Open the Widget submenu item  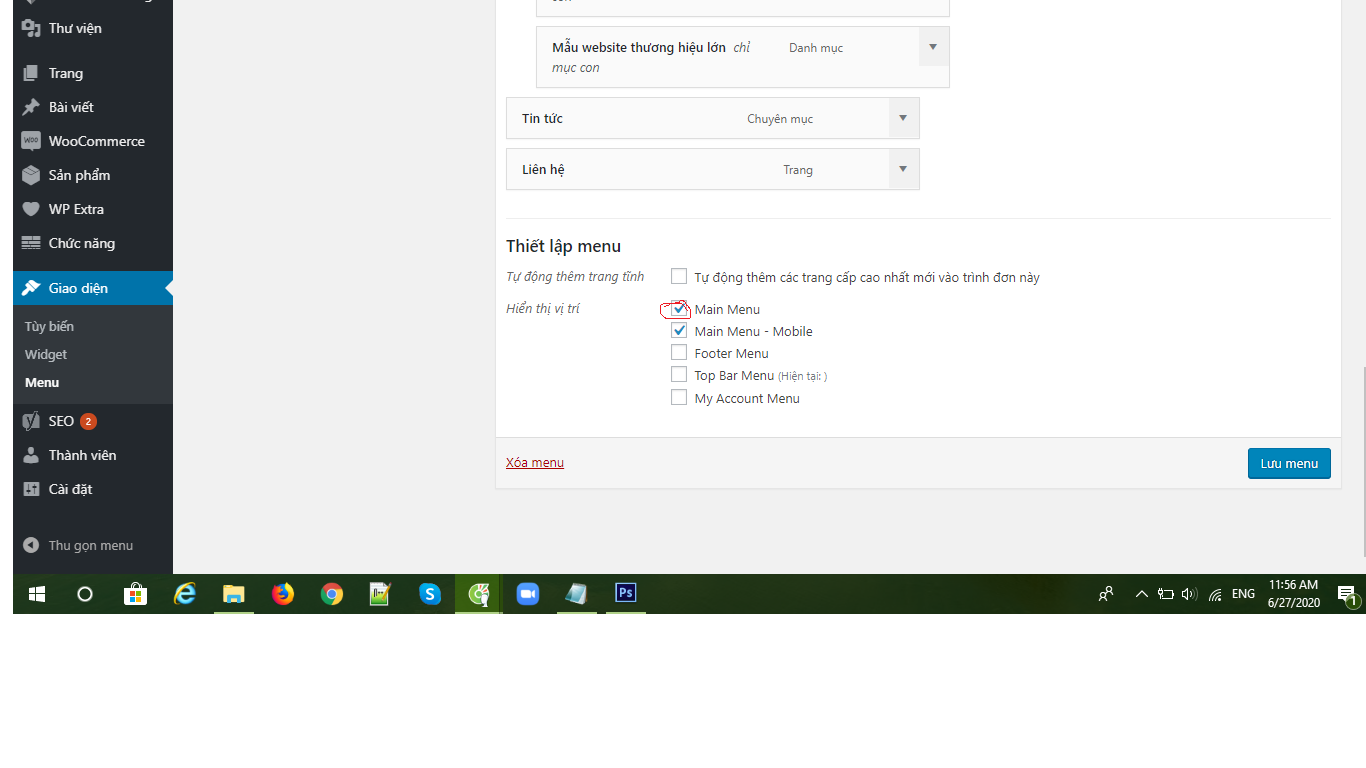tap(46, 354)
